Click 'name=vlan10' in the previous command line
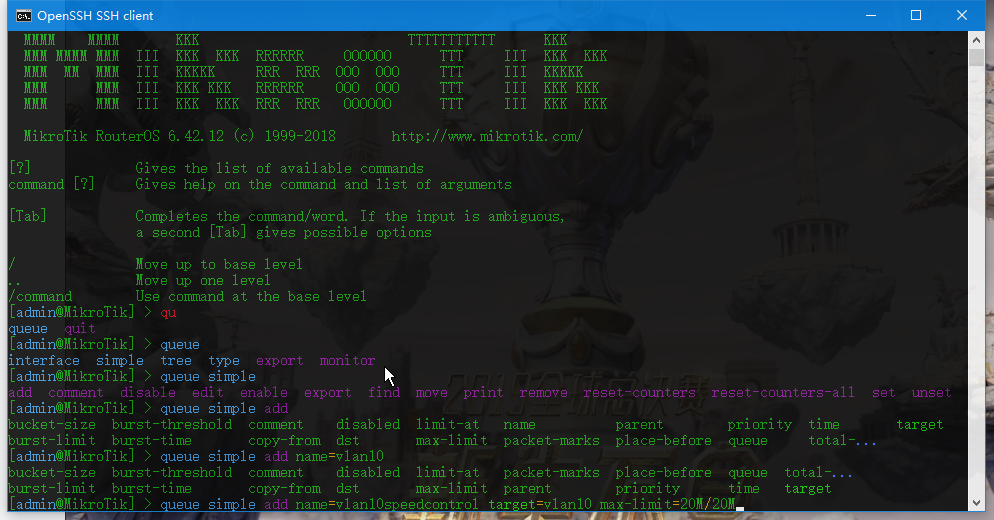Viewport: 994px width, 520px height. tap(339, 456)
